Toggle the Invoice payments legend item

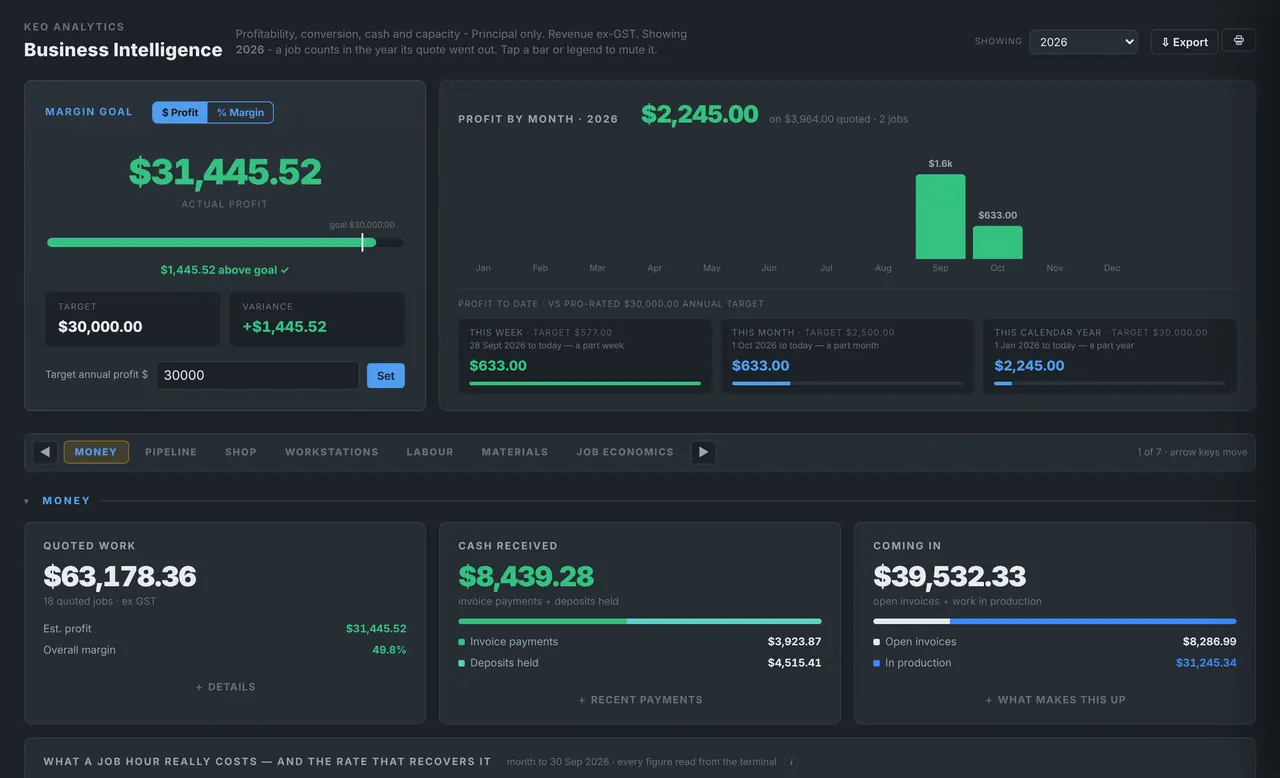tap(508, 642)
